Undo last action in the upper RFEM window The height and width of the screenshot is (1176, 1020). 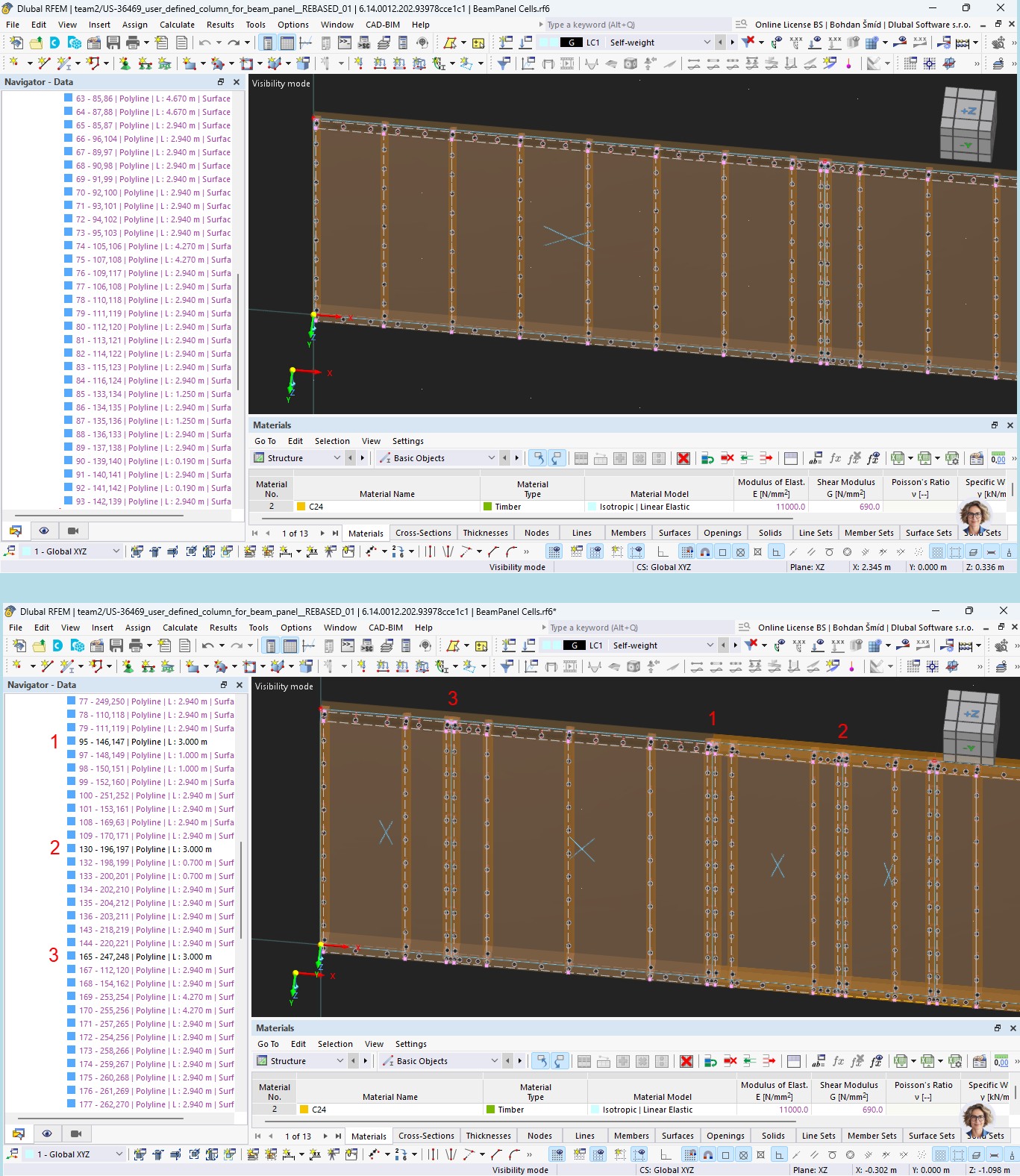[205, 43]
